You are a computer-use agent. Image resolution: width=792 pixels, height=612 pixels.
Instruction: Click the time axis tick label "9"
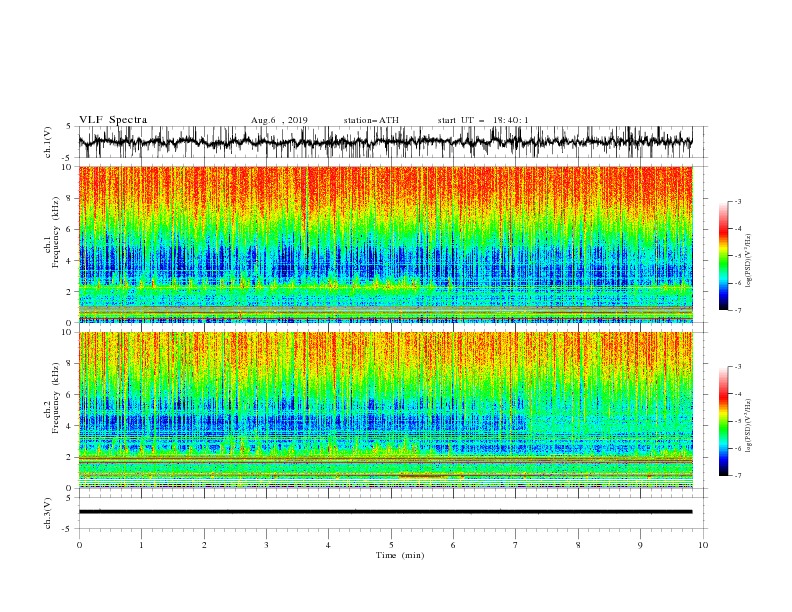click(x=640, y=545)
